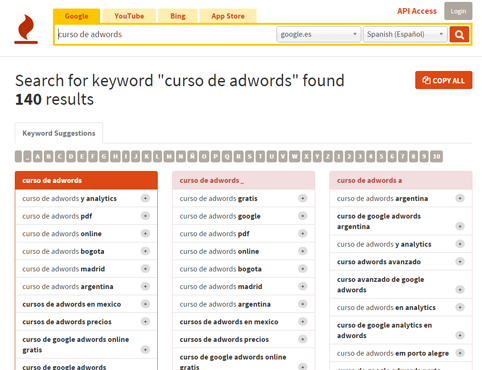The image size is (482, 370).
Task: Add 'curso de adwords y analytics' third column
Action: pos(460,244)
